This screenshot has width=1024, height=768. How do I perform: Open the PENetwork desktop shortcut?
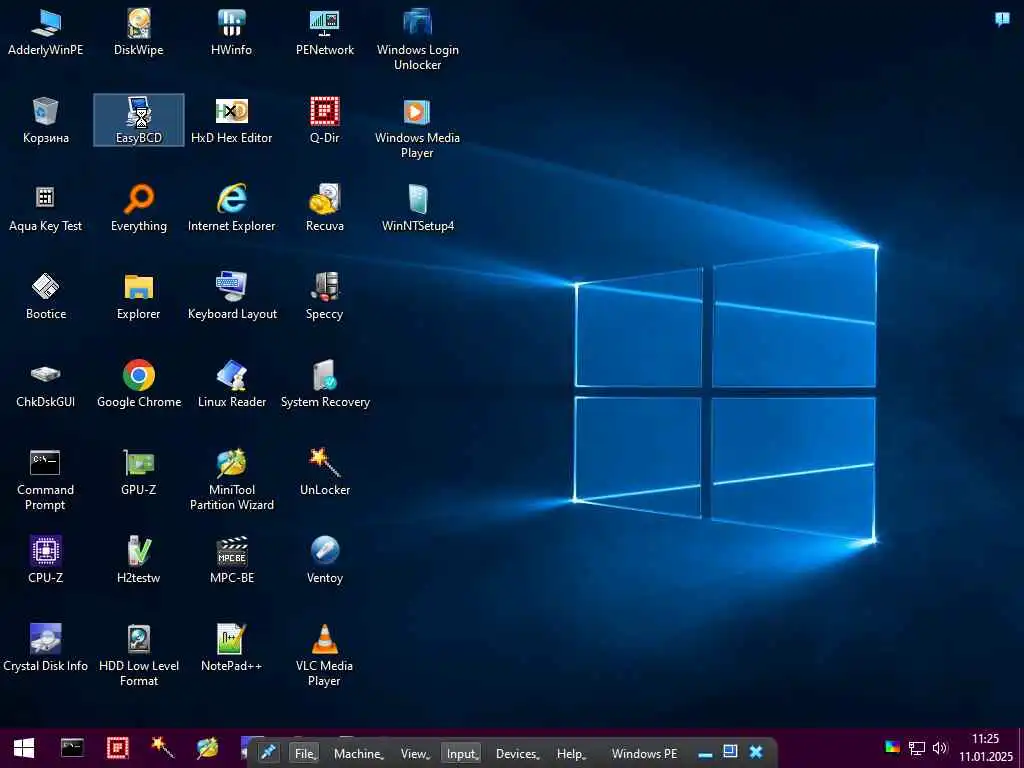tap(325, 33)
